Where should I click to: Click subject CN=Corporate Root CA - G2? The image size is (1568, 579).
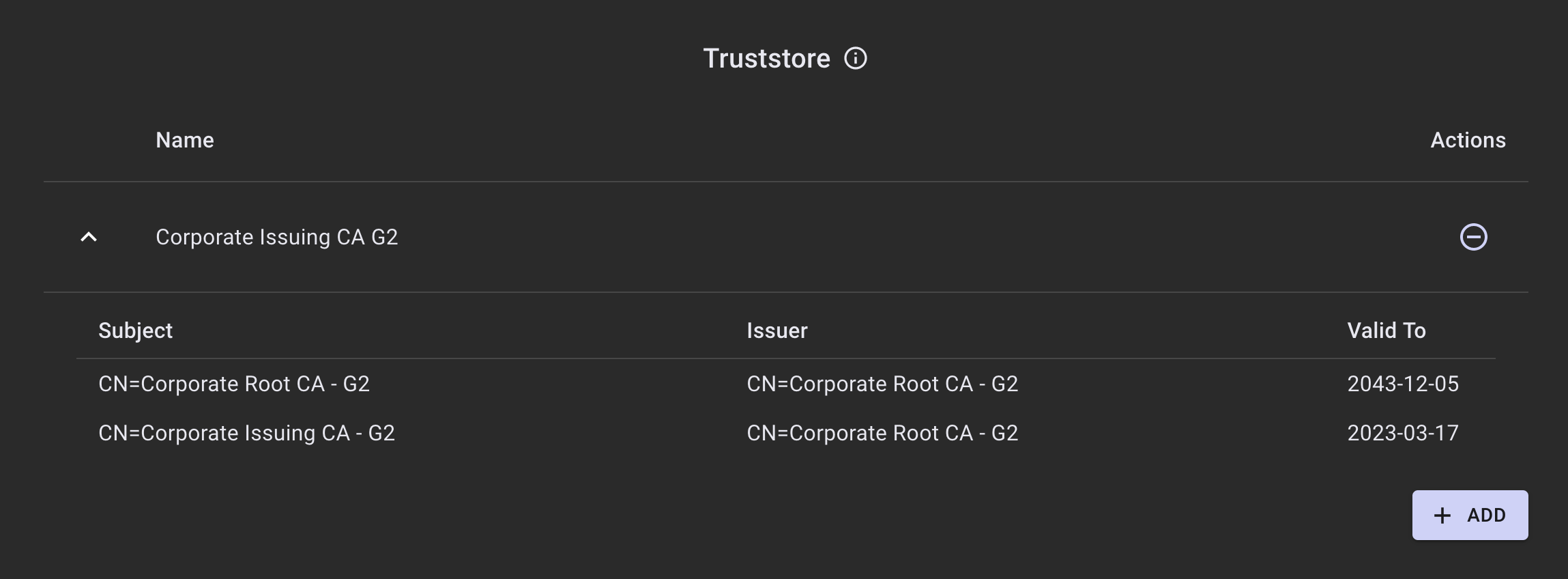pyautogui.click(x=233, y=384)
